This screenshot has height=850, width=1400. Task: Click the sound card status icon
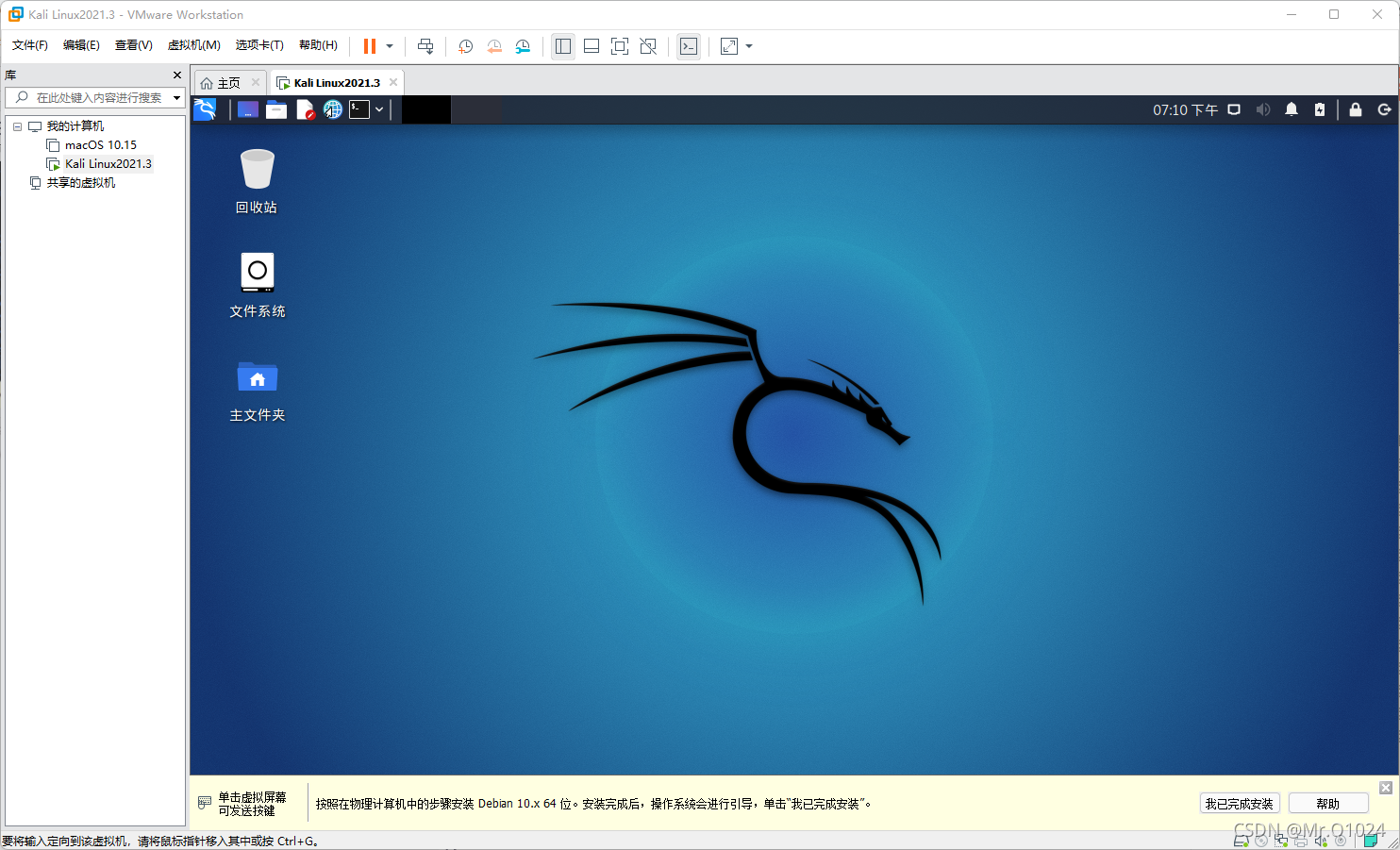[x=1321, y=840]
